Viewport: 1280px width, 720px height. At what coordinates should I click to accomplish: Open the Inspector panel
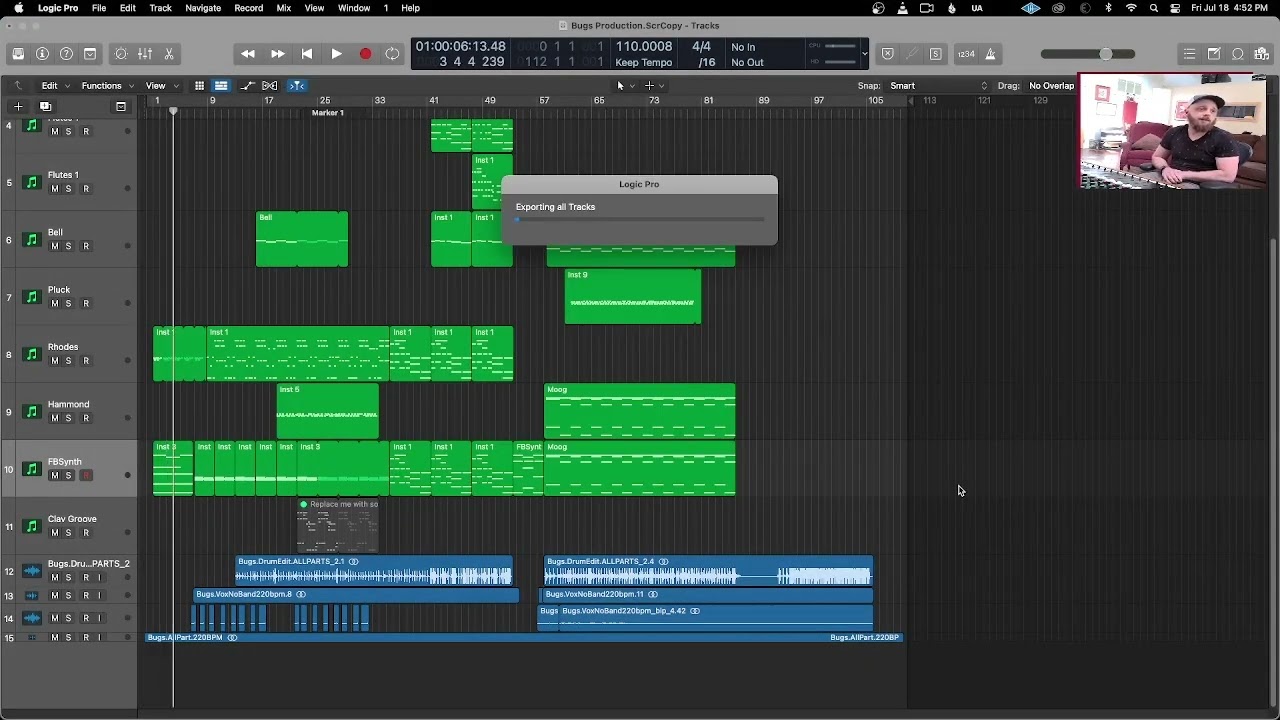click(x=42, y=54)
